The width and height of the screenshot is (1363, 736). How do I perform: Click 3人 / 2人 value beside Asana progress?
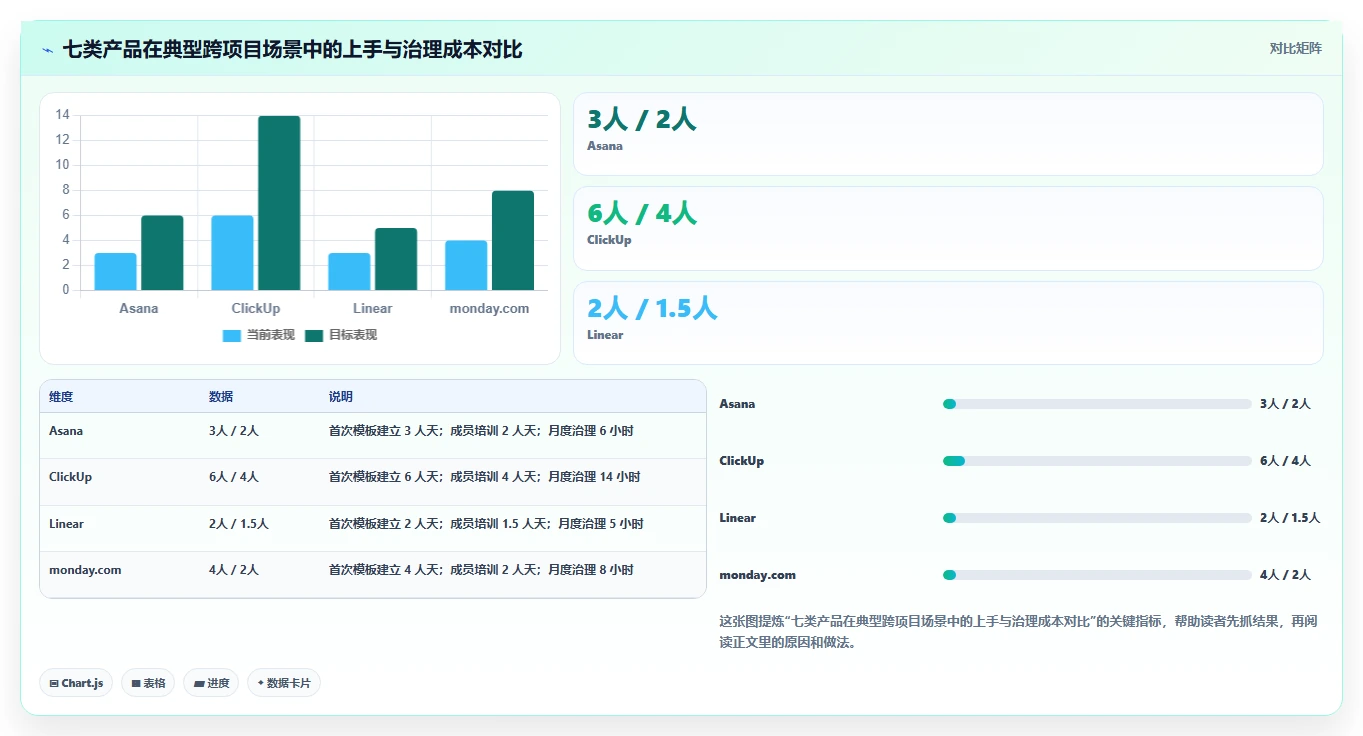(x=1285, y=404)
